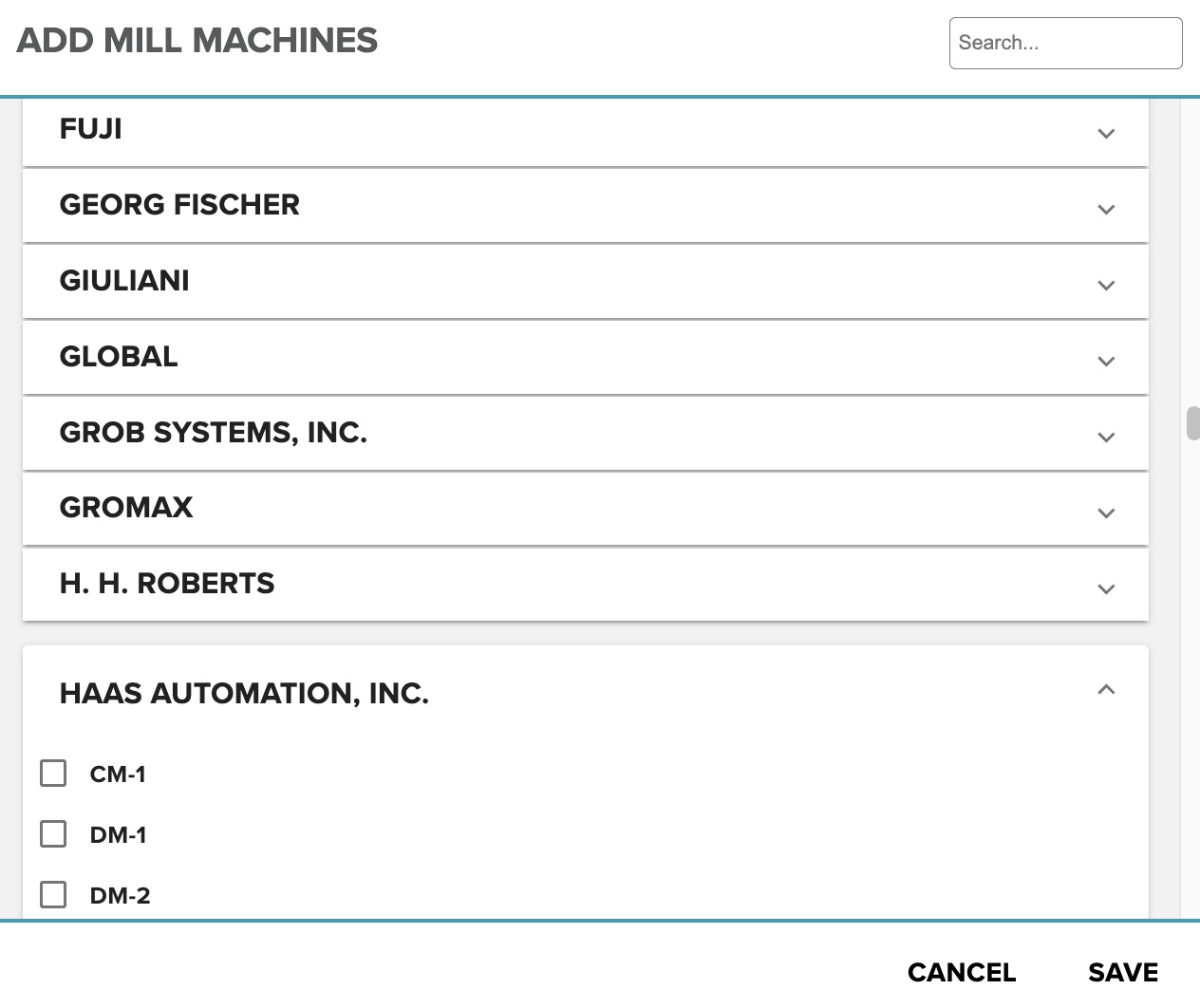Click the H. H. ROBERTS chevron icon
Image resolution: width=1200 pixels, height=1008 pixels.
[x=1106, y=588]
